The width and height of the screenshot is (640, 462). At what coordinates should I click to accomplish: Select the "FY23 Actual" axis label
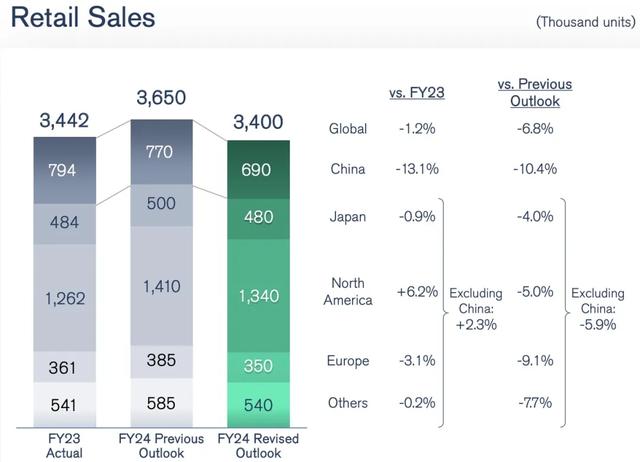coord(64,446)
